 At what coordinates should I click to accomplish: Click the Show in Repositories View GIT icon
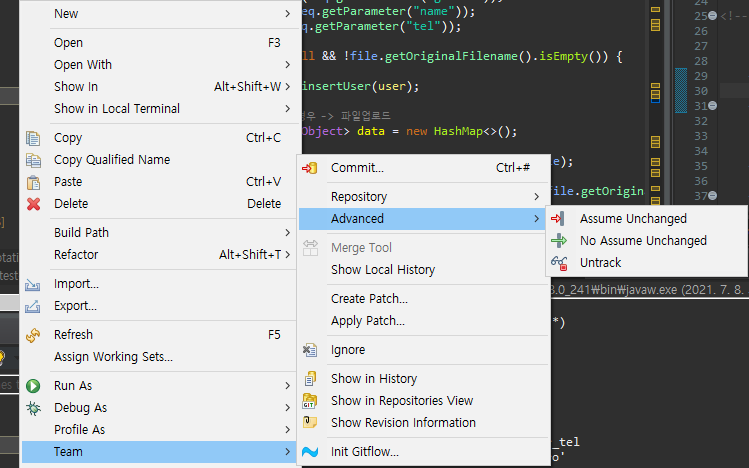point(310,401)
